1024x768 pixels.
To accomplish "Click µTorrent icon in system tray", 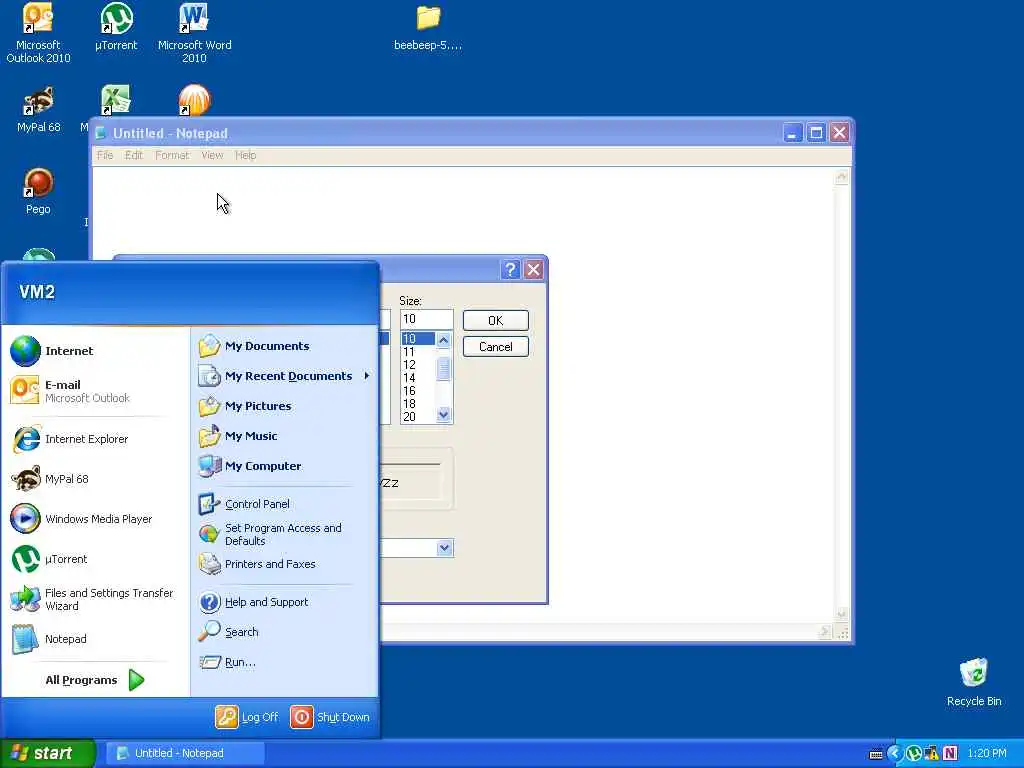I will point(914,753).
